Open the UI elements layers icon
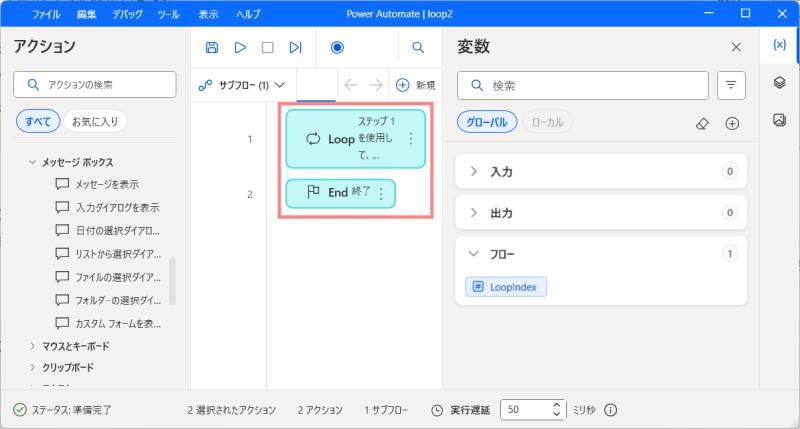This screenshot has height=429, width=800. (780, 83)
